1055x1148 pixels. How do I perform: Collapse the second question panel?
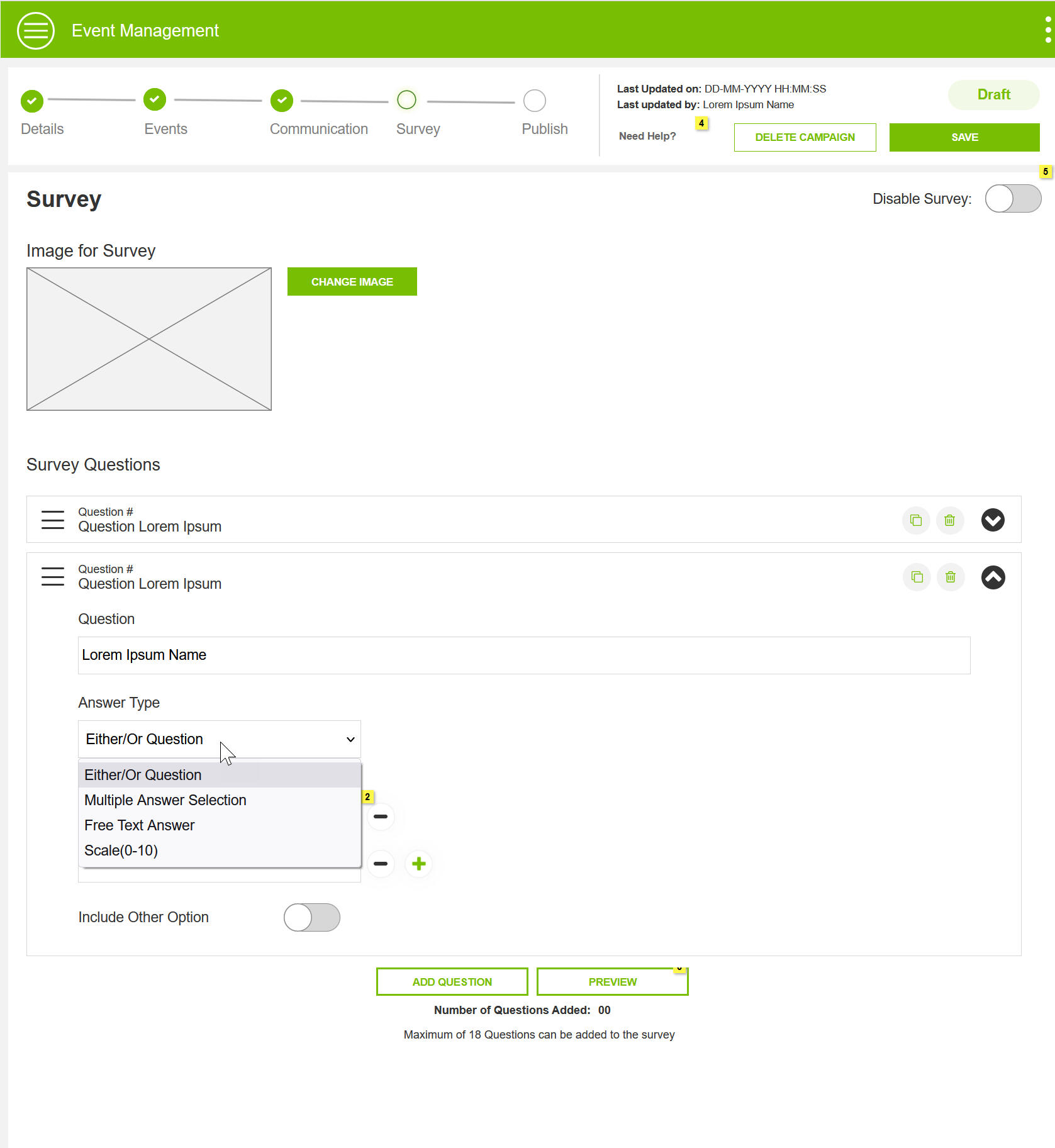(x=993, y=577)
